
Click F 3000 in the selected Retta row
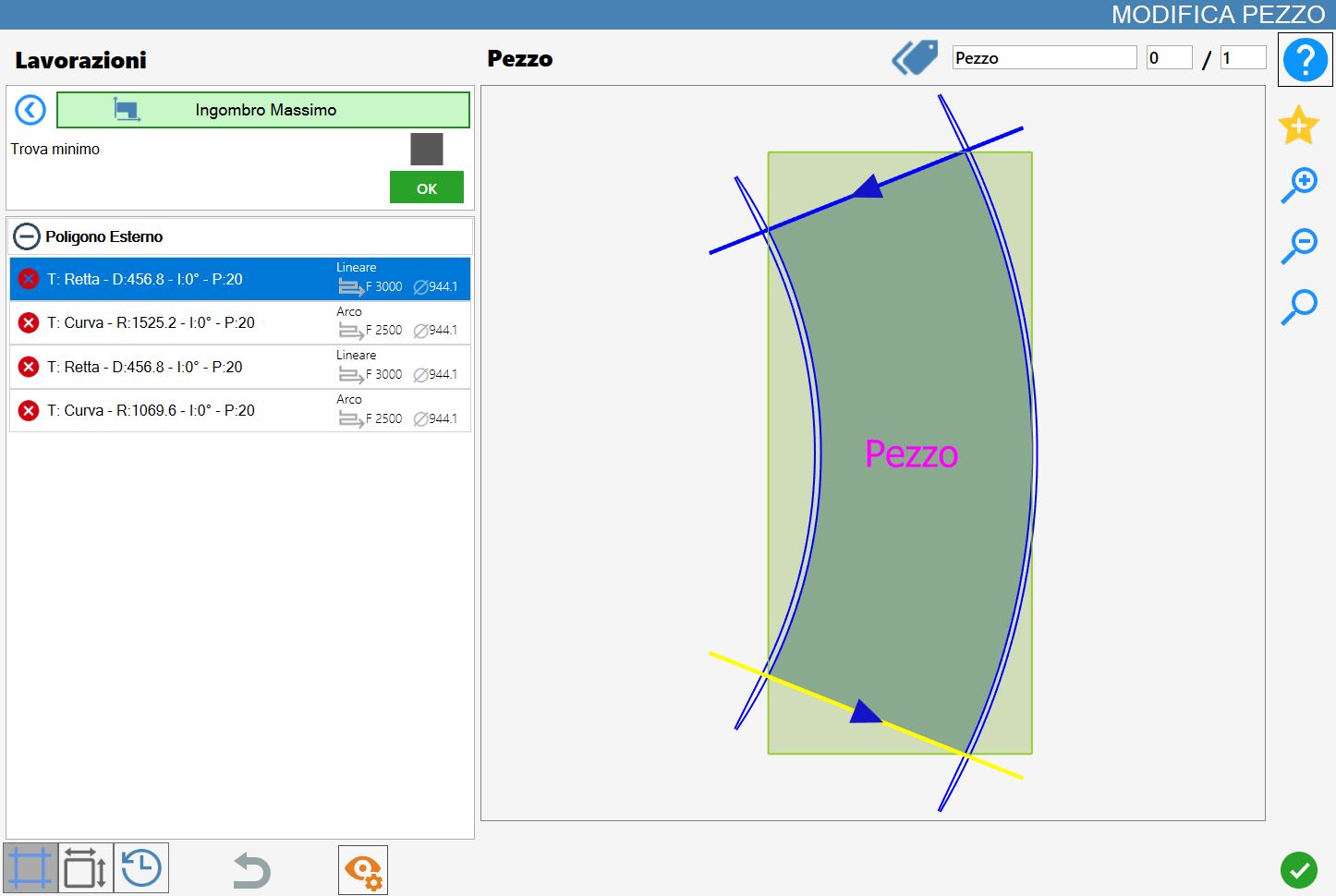click(383, 286)
